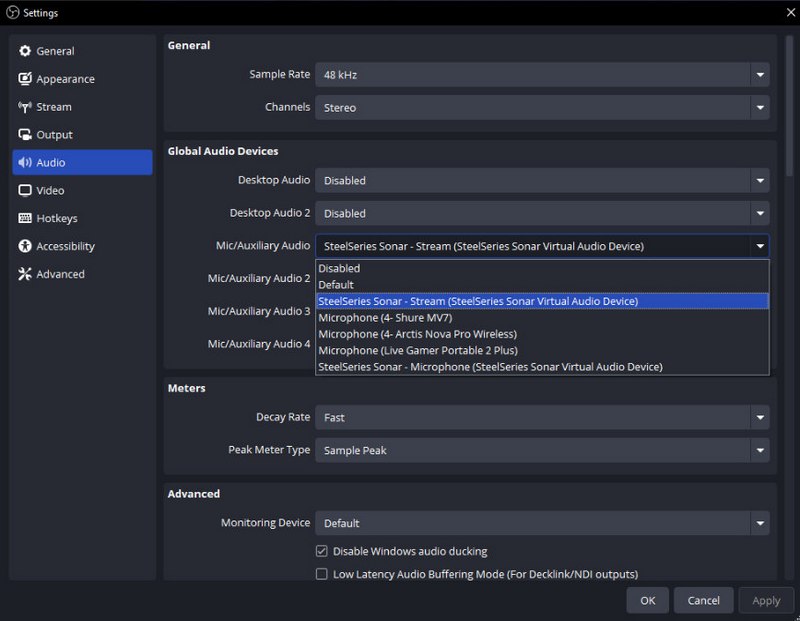Switch to Output settings

pos(83,135)
